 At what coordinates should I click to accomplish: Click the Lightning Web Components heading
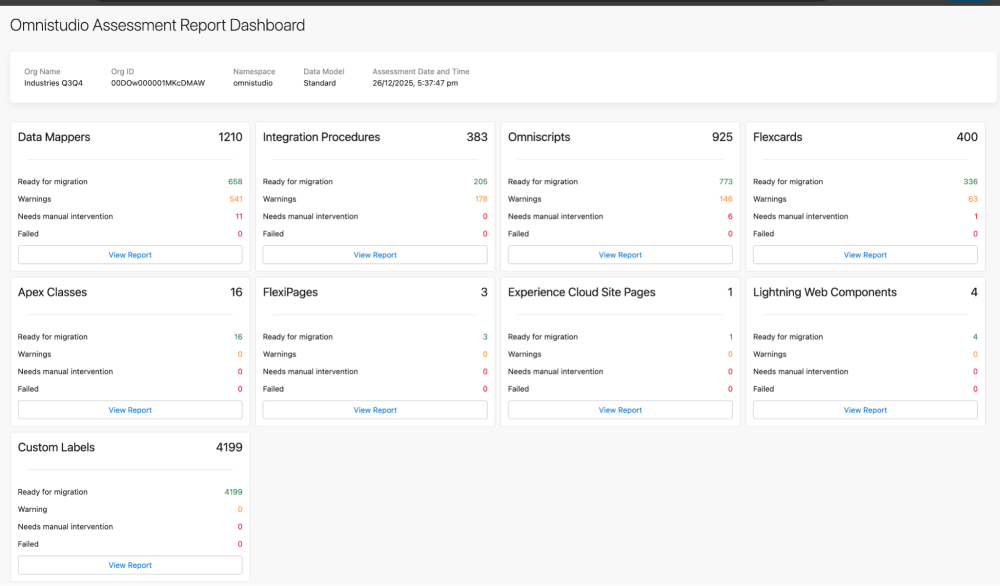[825, 292]
